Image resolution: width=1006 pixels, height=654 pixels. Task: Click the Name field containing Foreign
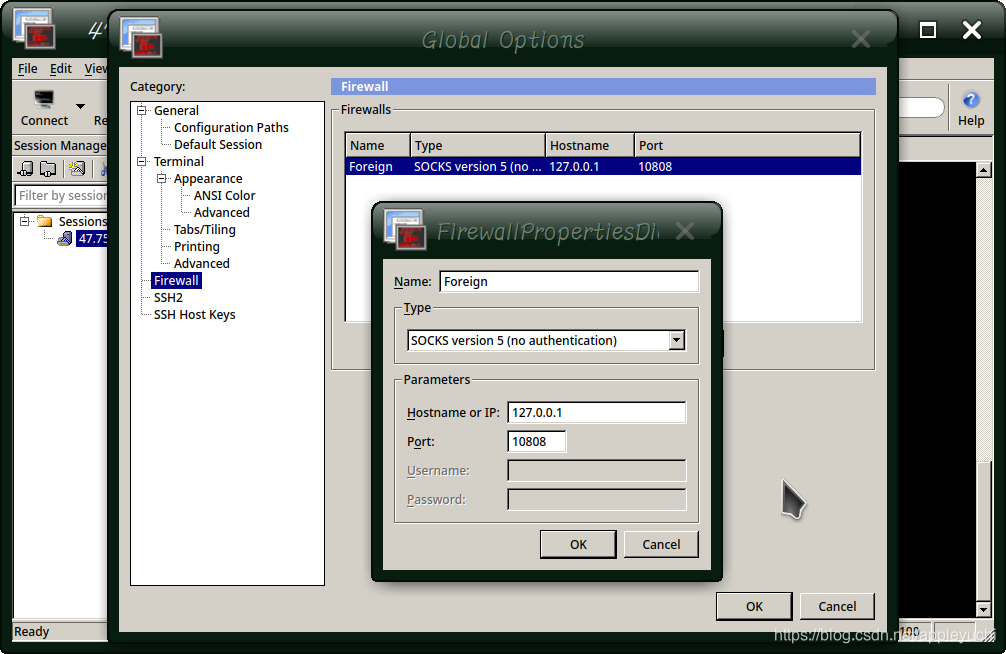569,282
